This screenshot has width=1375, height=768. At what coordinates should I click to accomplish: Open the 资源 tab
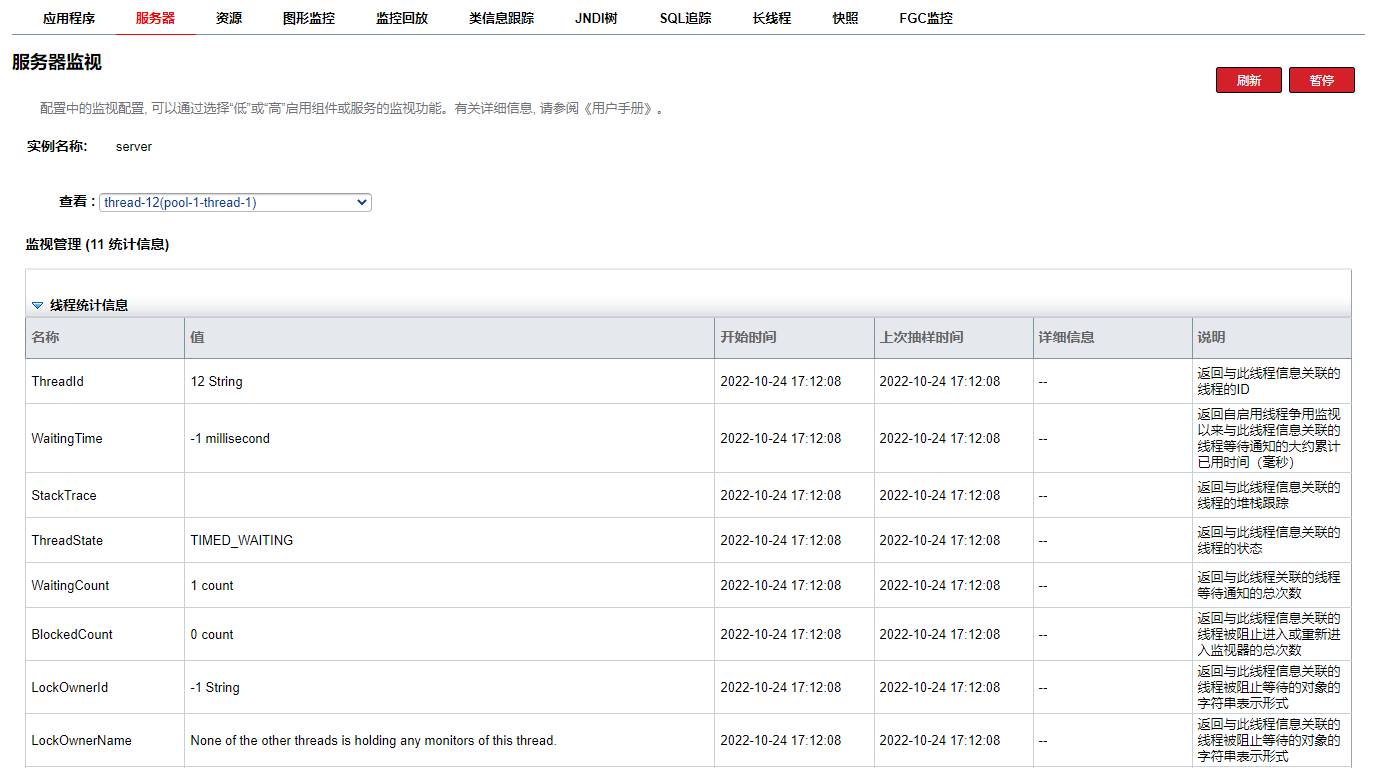(x=229, y=18)
